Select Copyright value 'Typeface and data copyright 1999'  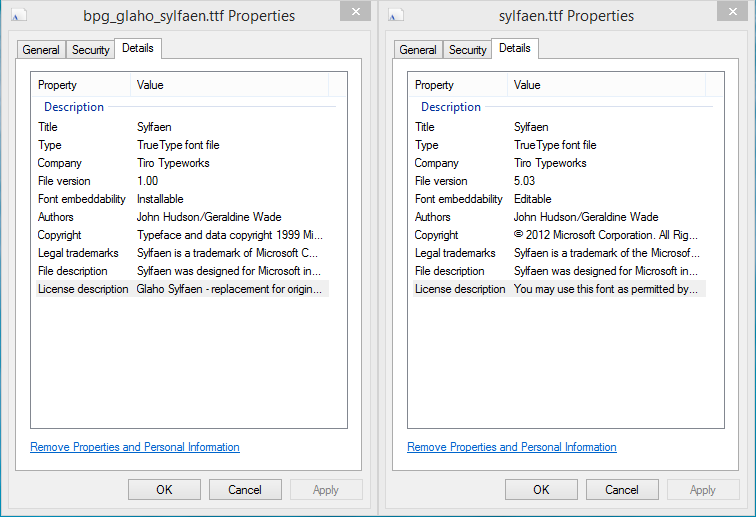[230, 235]
